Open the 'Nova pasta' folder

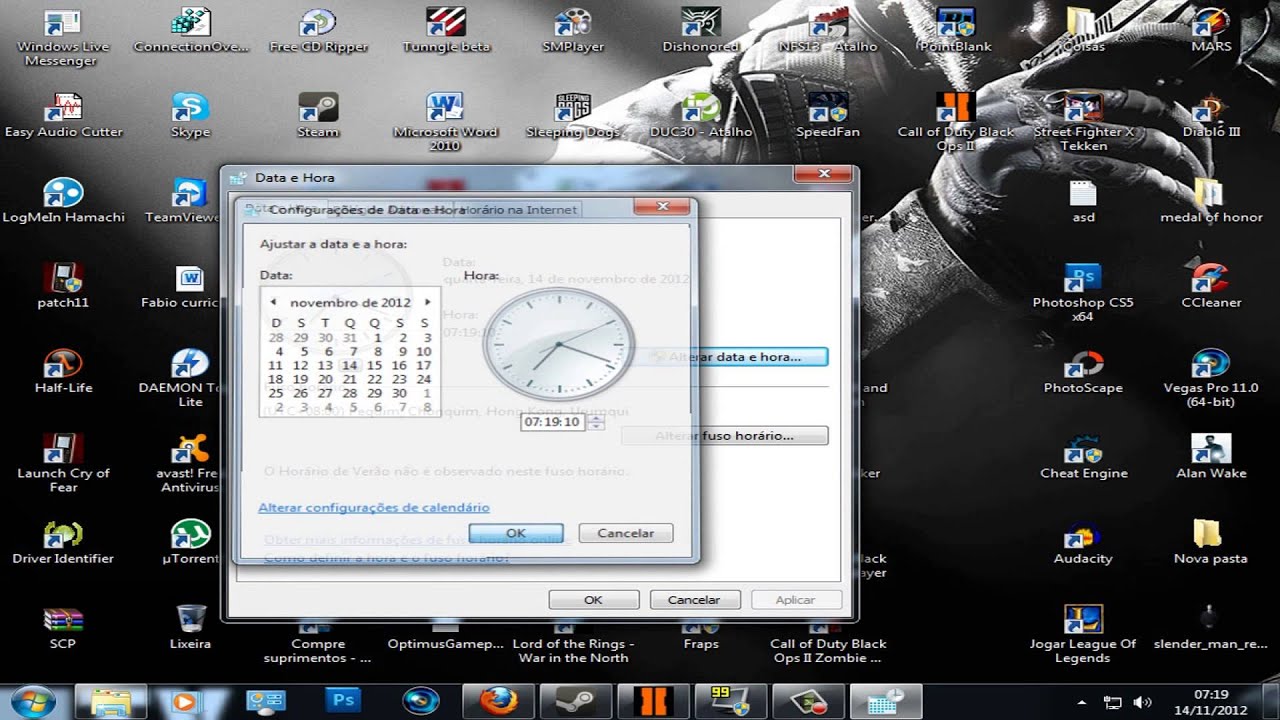click(1211, 543)
